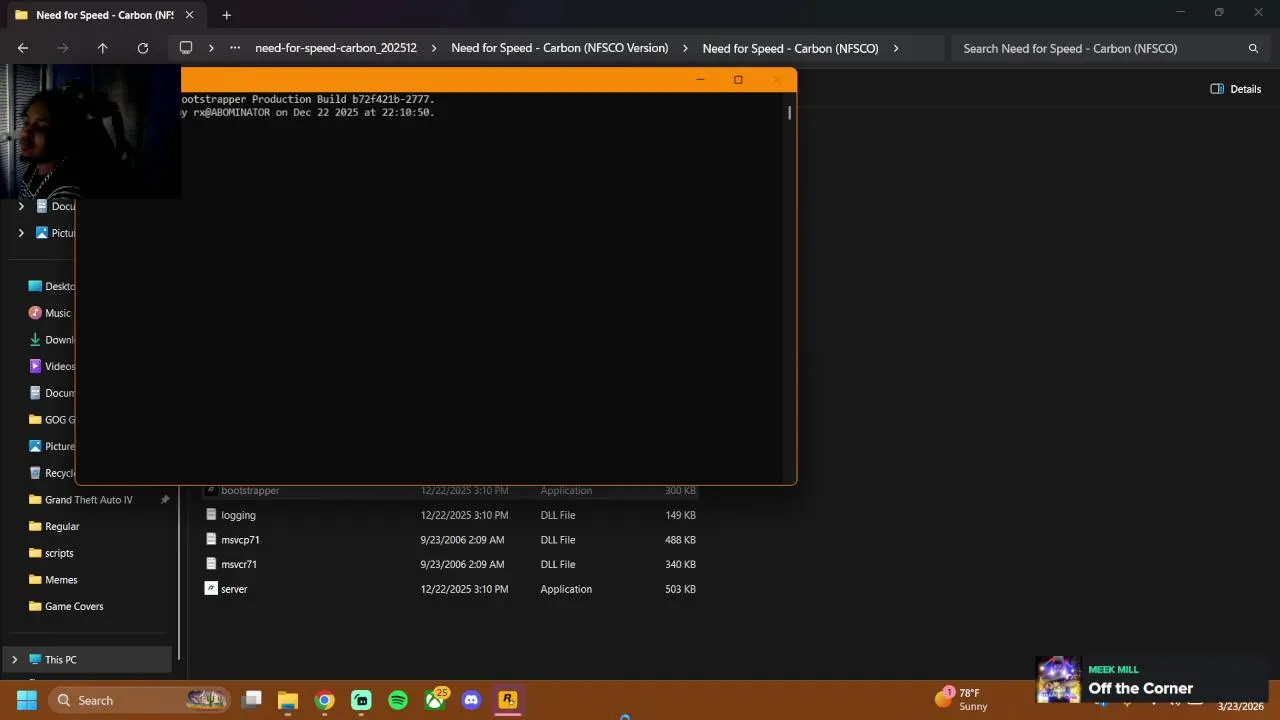Toggle the Details pane button
1280x720 pixels.
1236,89
